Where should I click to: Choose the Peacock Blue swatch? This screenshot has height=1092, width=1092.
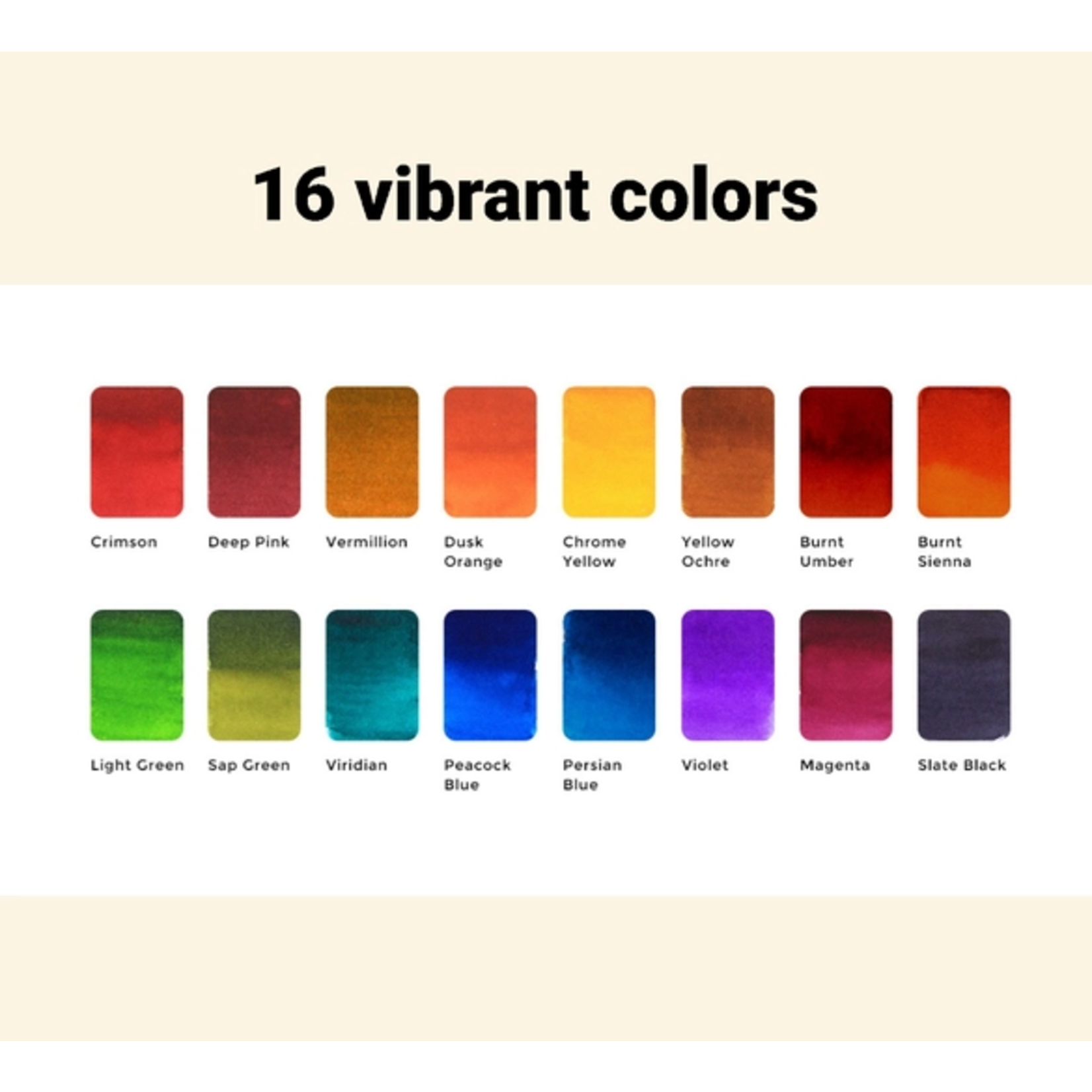490,675
